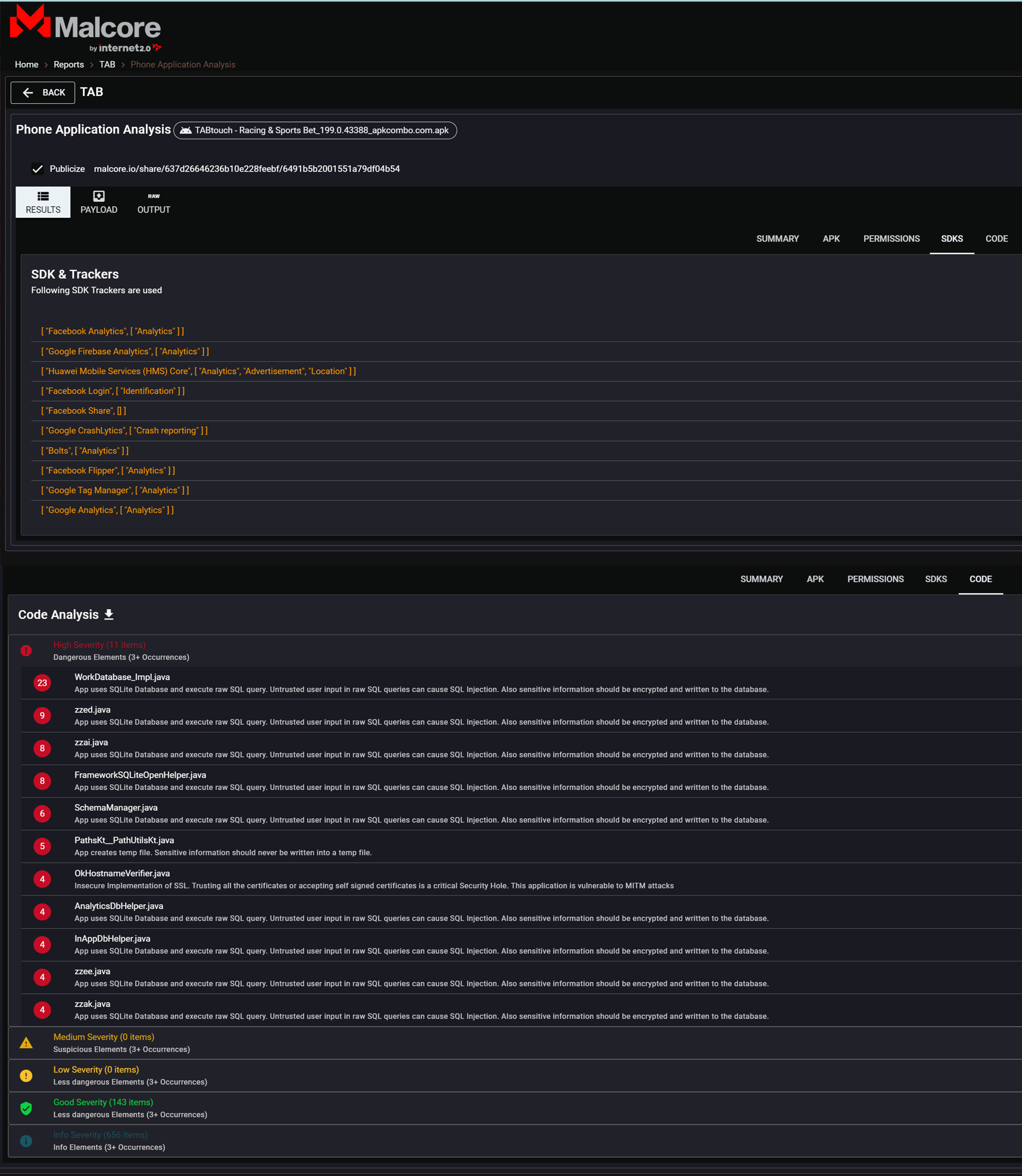Open the AnalyticsDbHelper.java entry

click(521, 912)
